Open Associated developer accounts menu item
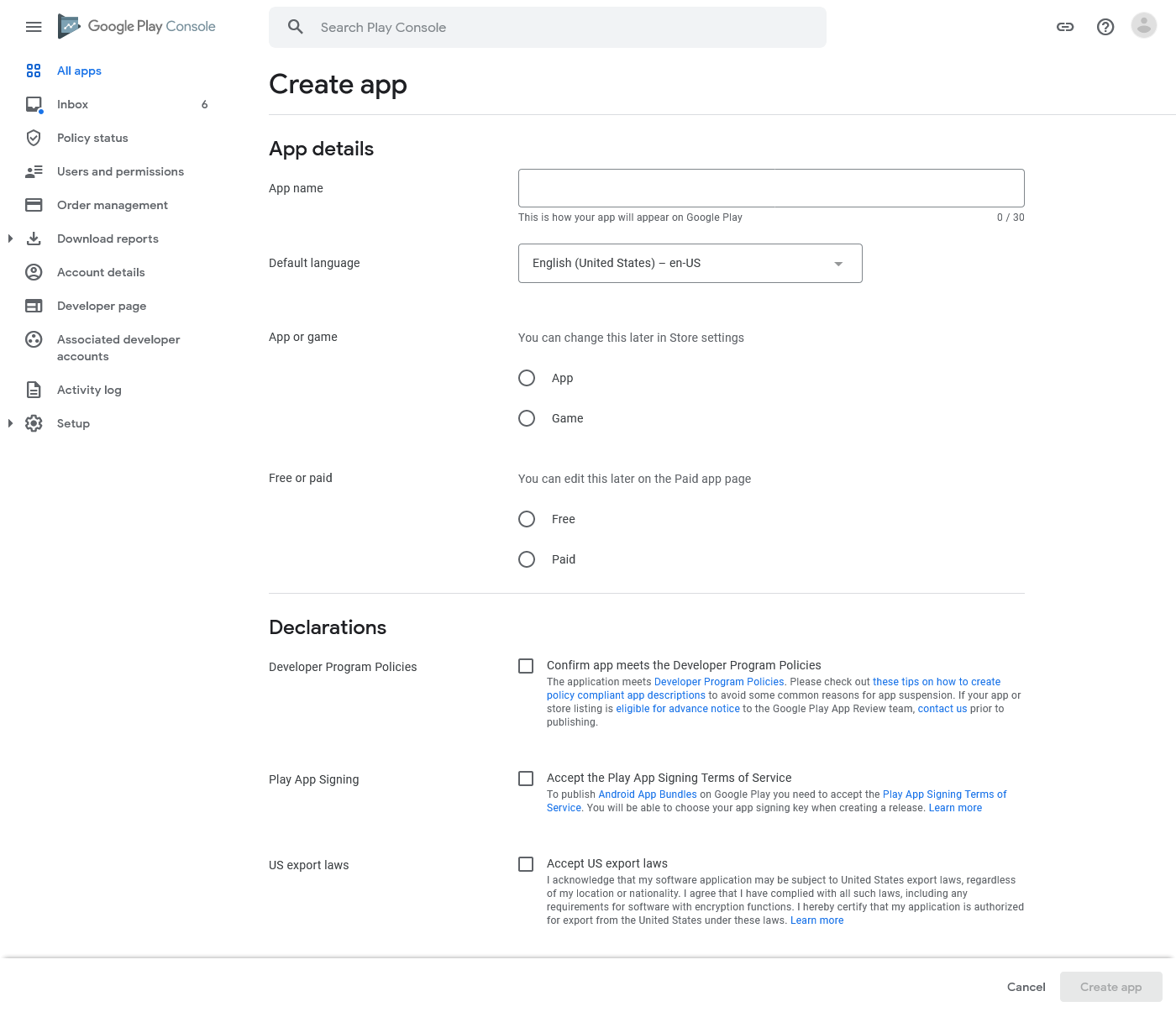This screenshot has width=1176, height=1012. [118, 348]
